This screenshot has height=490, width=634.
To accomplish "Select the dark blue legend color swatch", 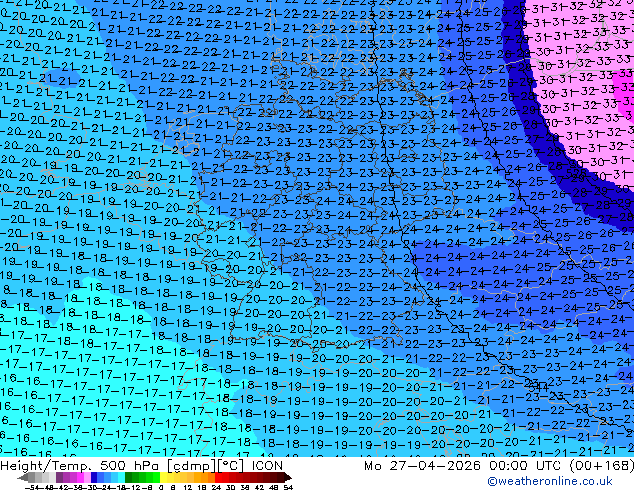I will coord(94,477).
